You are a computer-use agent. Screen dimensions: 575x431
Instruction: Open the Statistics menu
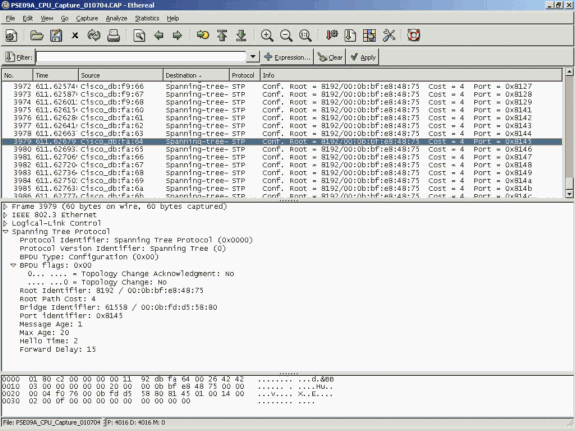point(147,18)
